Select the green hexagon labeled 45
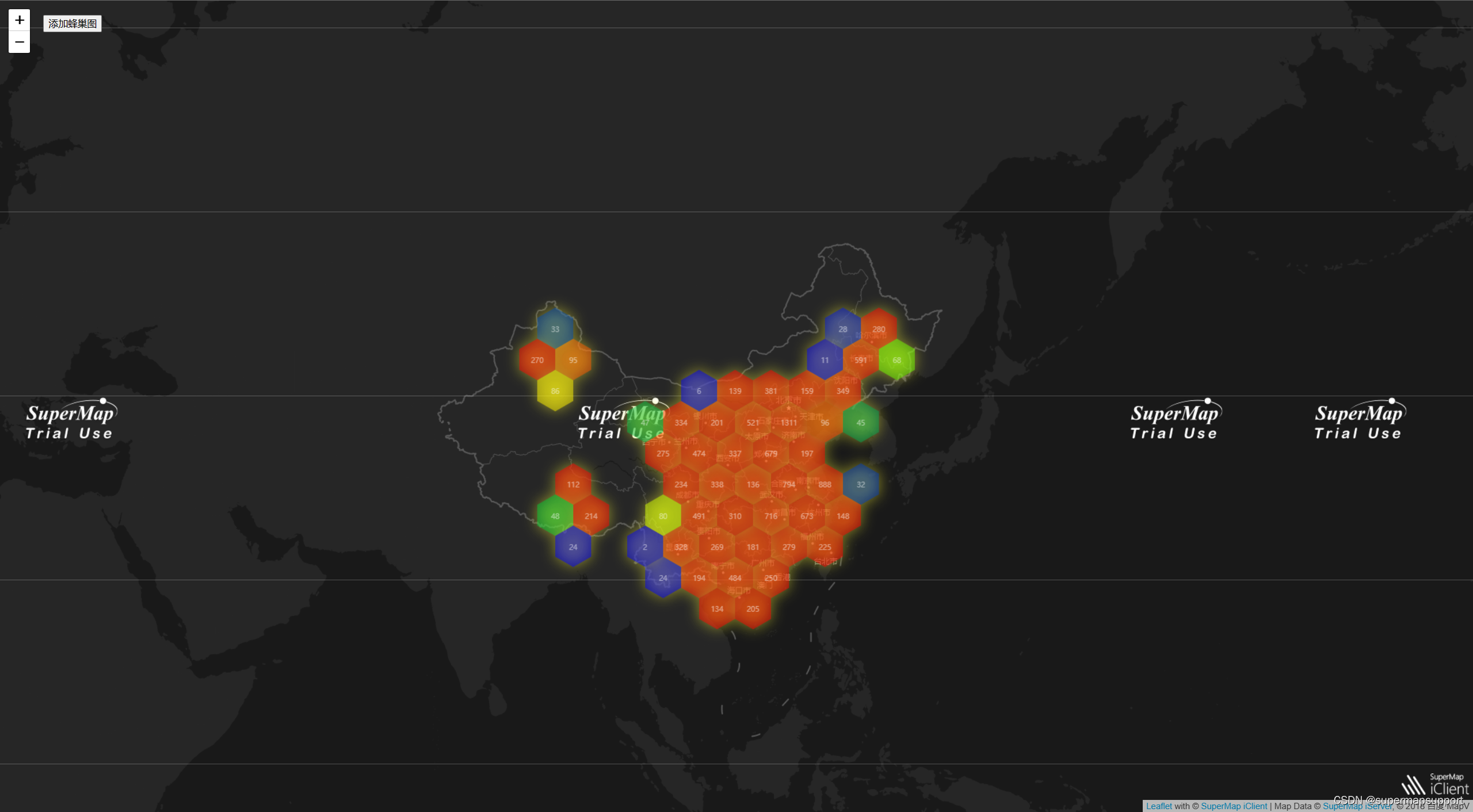 click(x=860, y=423)
